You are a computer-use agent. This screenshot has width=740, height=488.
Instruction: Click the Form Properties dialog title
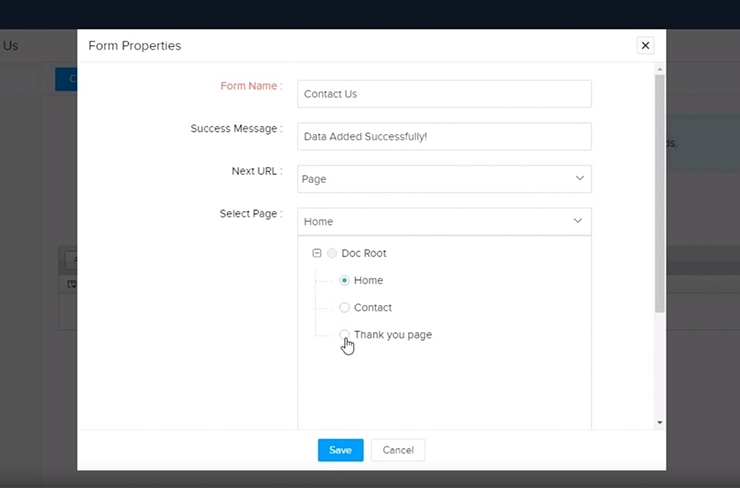[135, 46]
